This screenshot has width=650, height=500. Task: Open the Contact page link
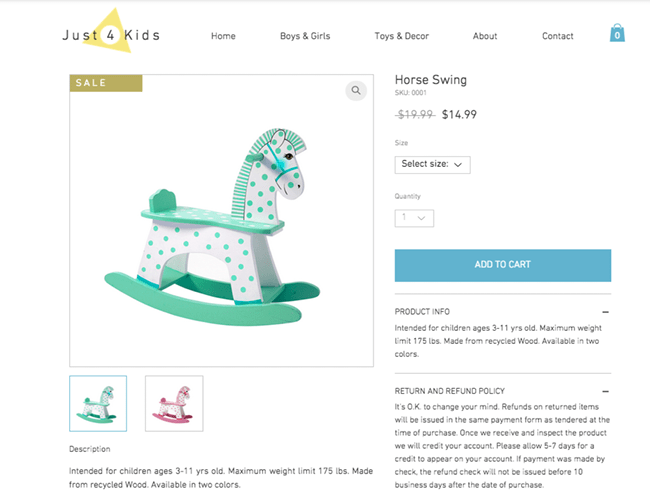[x=558, y=36]
